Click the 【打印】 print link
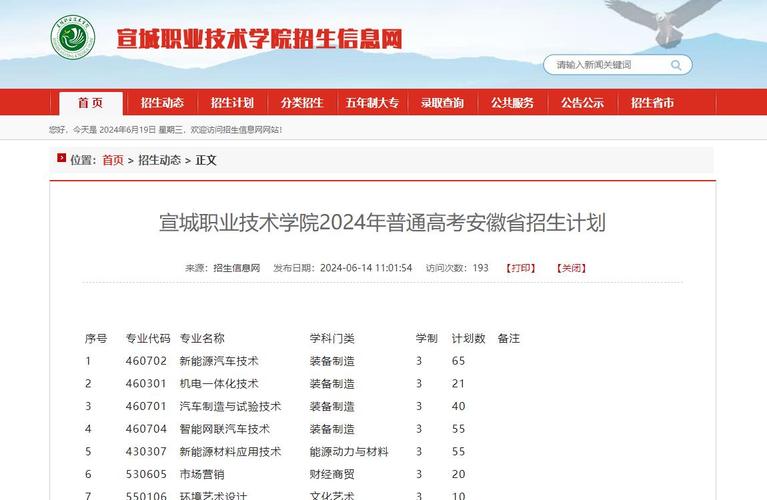767x500 pixels. (x=520, y=268)
